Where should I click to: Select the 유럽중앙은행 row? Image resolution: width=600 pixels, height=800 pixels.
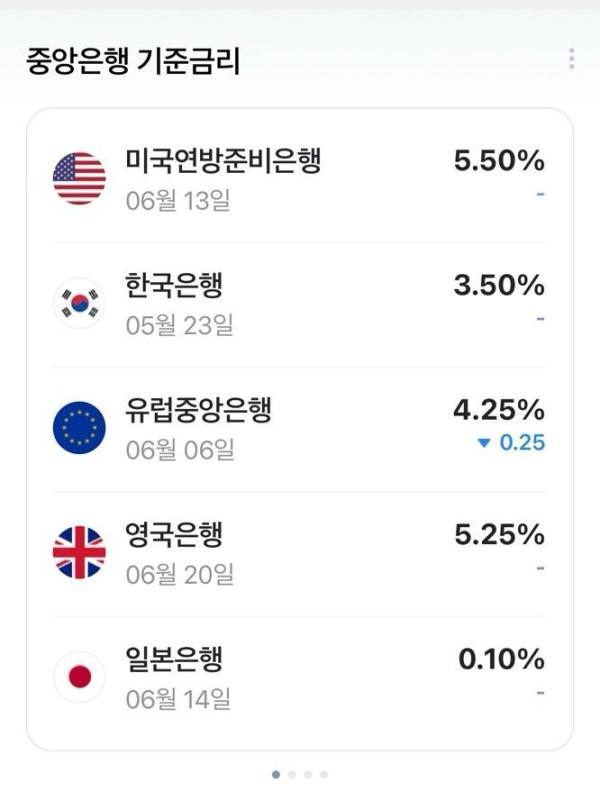(299, 429)
